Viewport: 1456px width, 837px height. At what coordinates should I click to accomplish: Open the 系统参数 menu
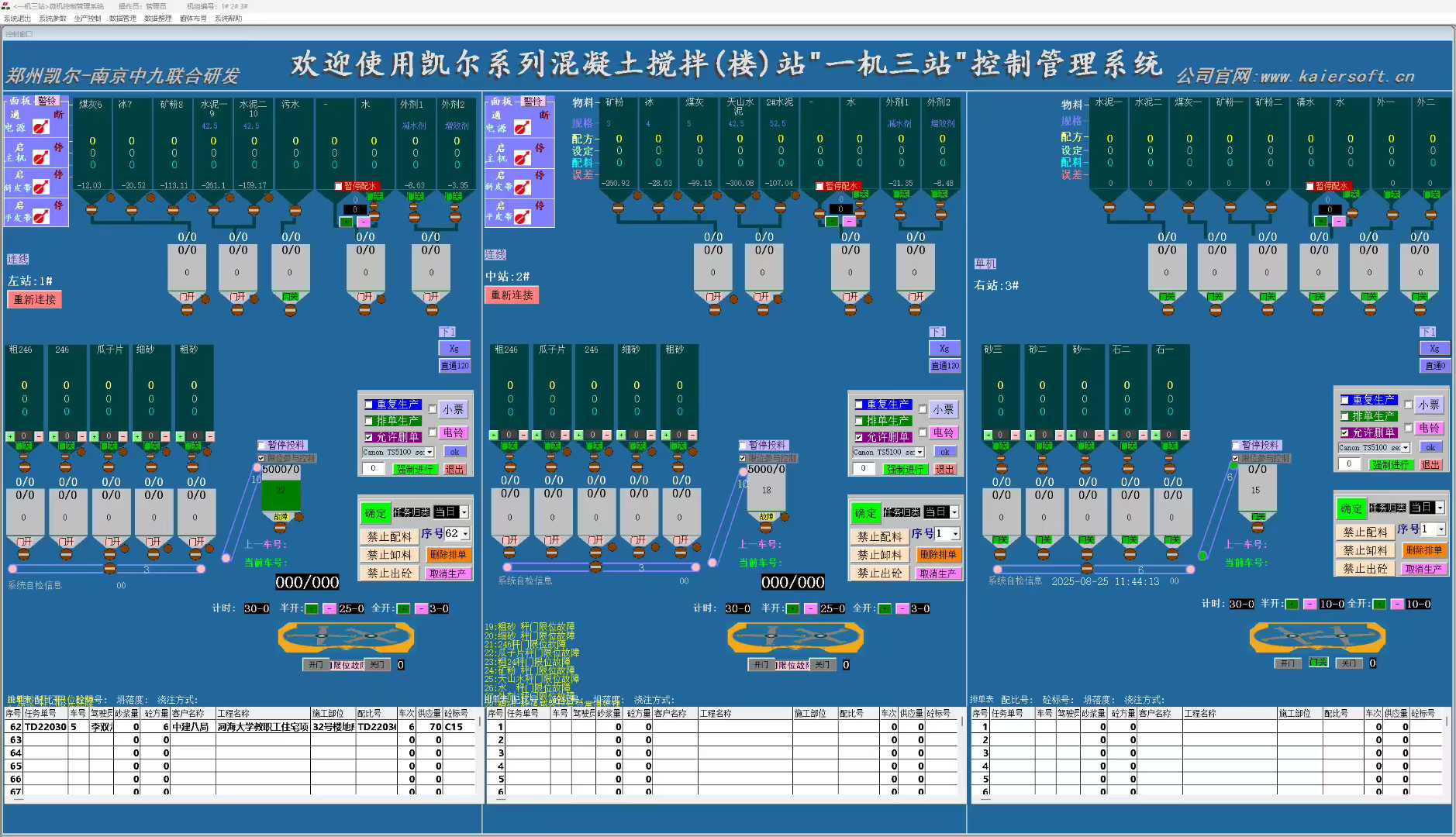(x=52, y=19)
